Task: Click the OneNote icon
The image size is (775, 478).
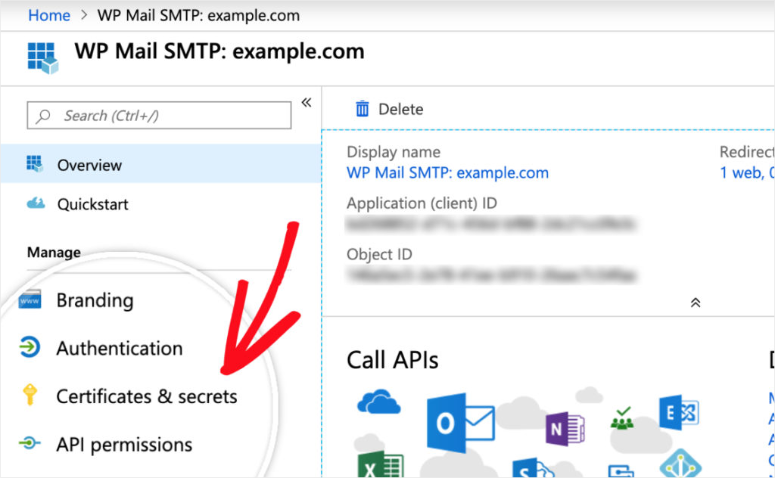Action: coord(565,428)
